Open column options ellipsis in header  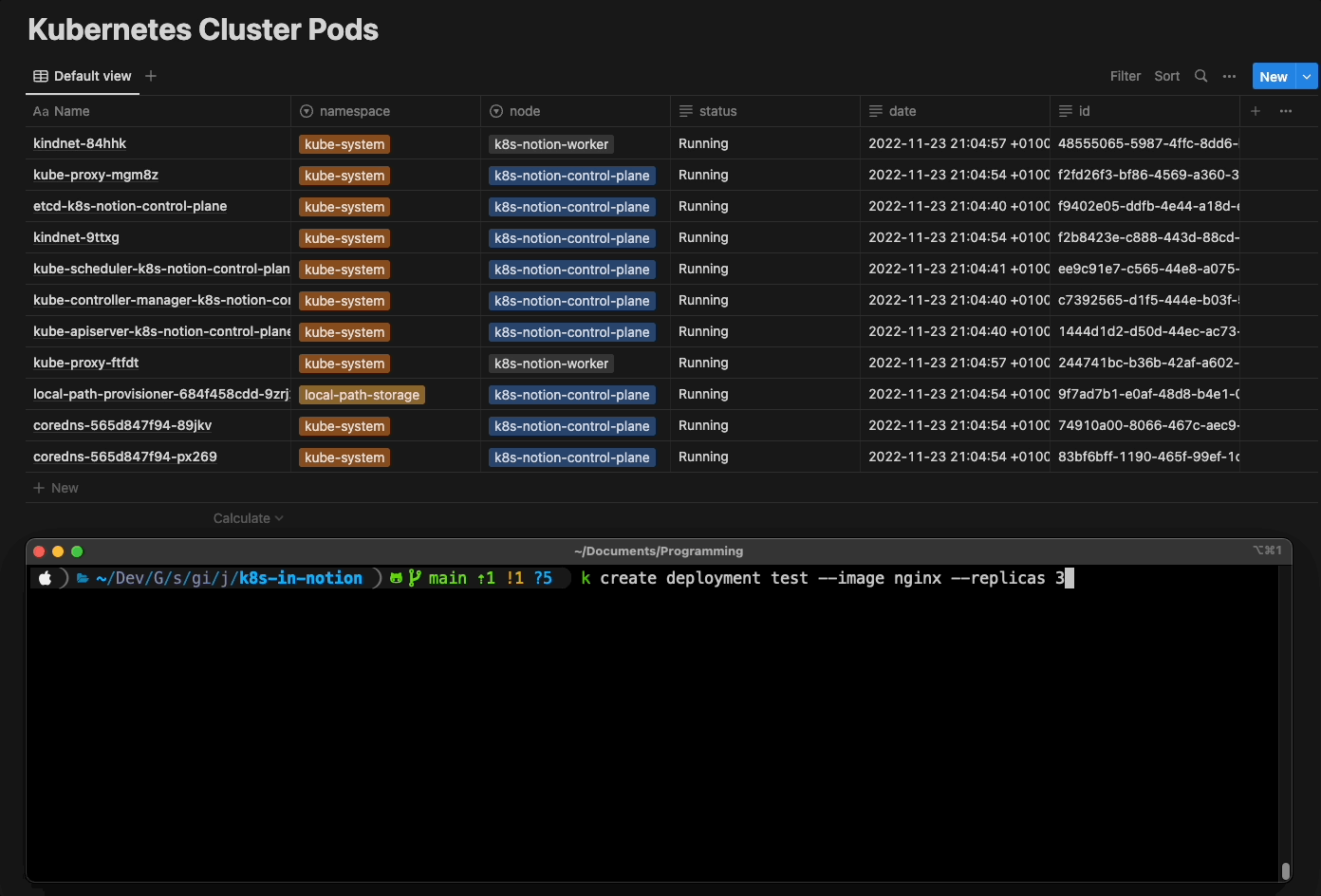(x=1286, y=111)
